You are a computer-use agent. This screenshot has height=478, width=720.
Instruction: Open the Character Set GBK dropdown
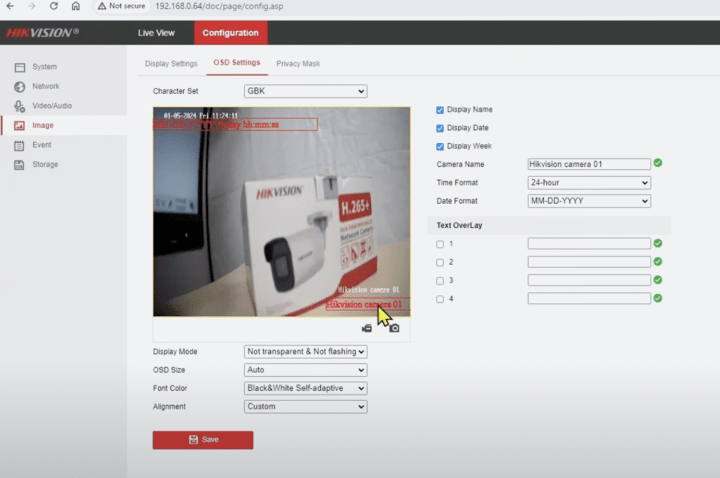pos(305,91)
